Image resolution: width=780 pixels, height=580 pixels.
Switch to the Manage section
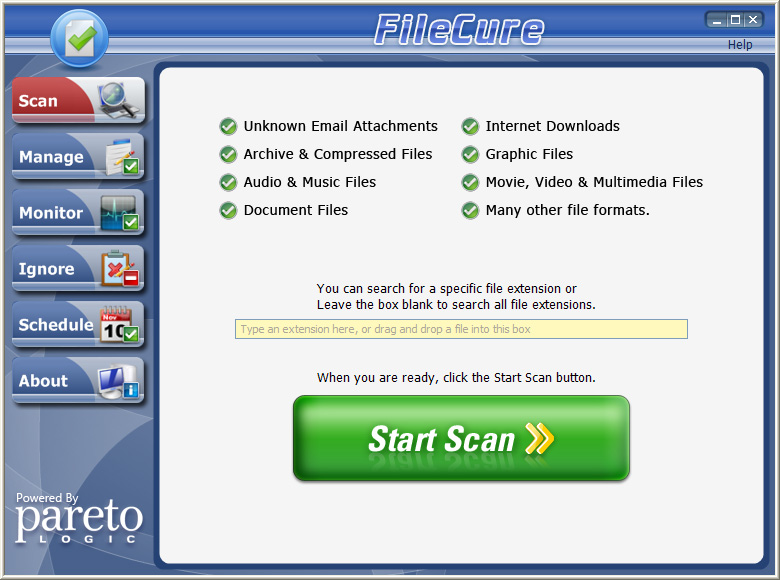(x=78, y=156)
